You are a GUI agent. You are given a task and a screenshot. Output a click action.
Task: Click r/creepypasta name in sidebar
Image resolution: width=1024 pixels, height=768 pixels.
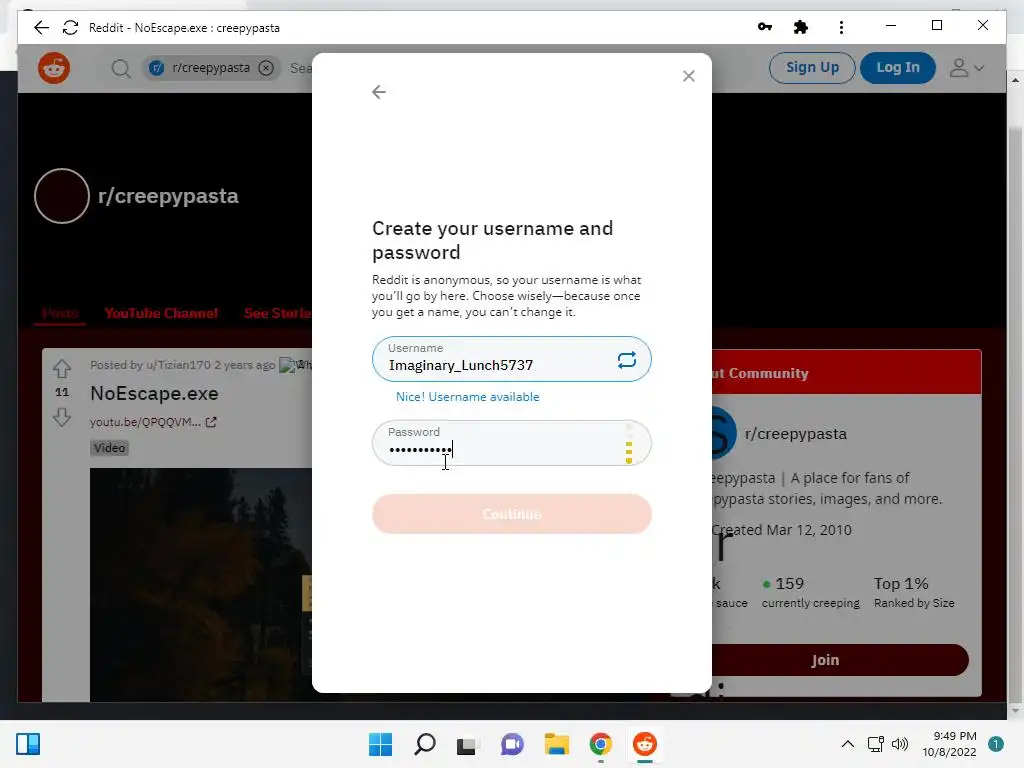coord(795,434)
